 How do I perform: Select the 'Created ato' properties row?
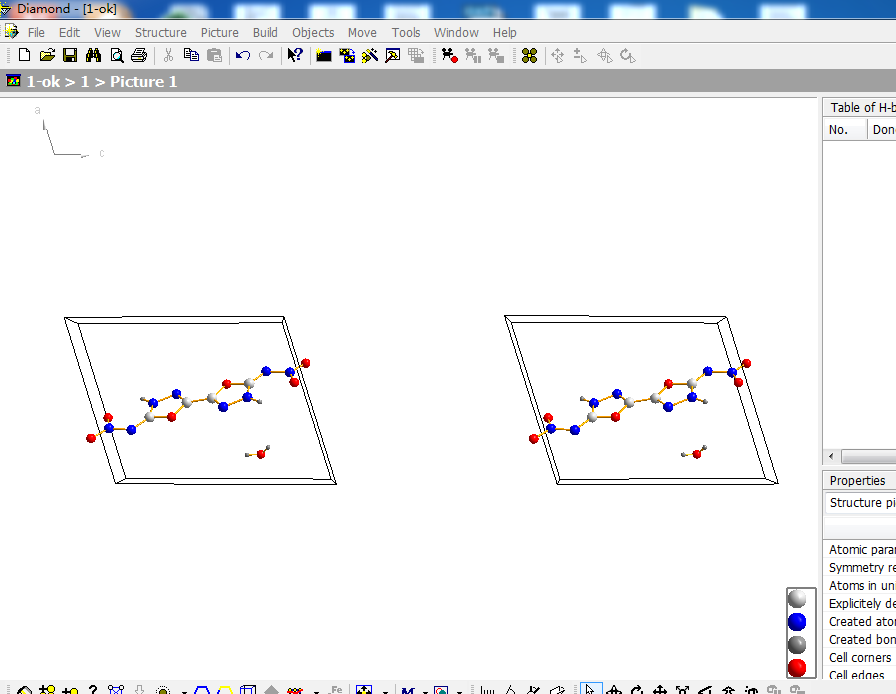pyautogui.click(x=861, y=621)
